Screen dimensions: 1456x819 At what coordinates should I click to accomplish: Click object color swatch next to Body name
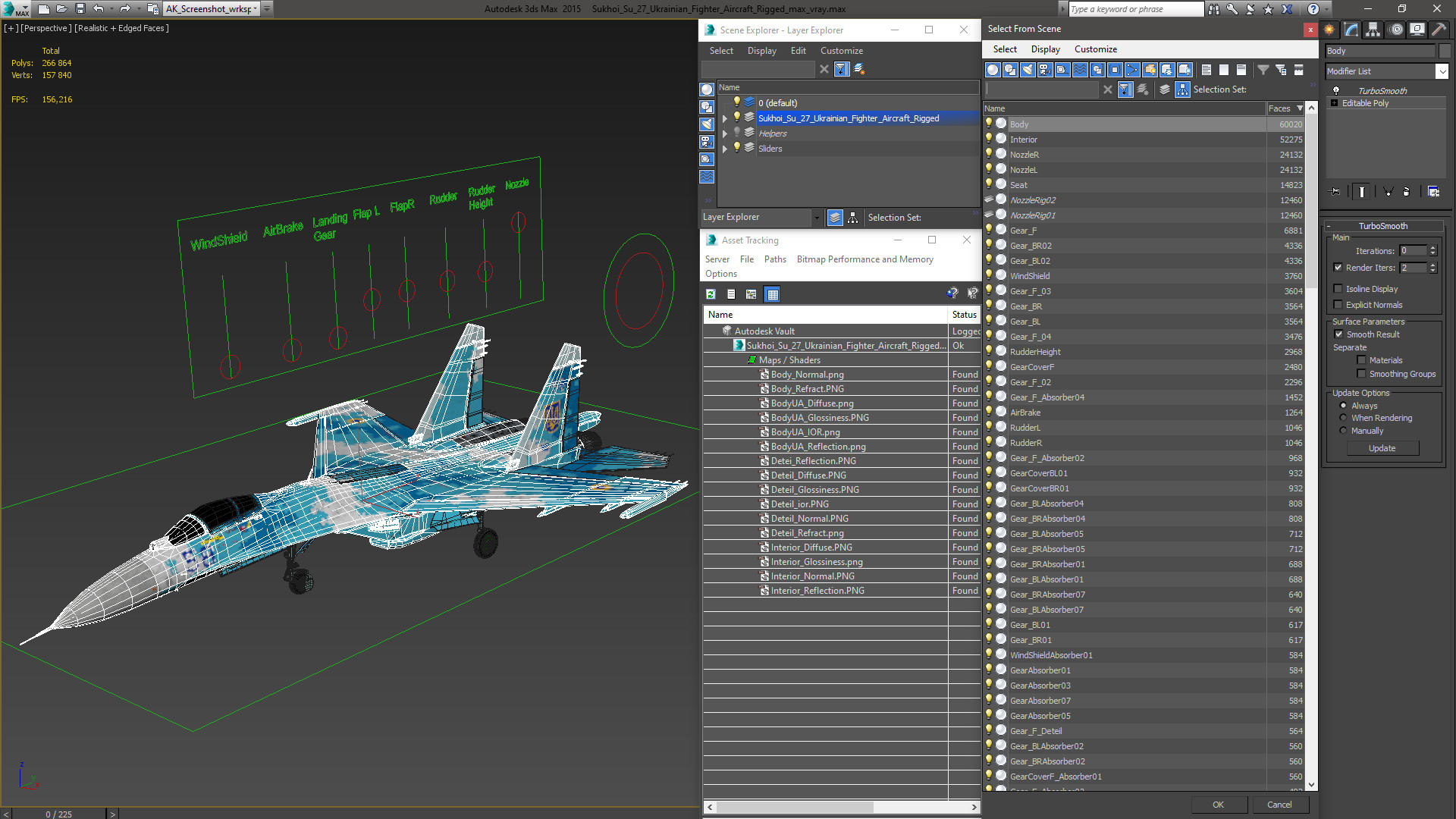click(1445, 51)
